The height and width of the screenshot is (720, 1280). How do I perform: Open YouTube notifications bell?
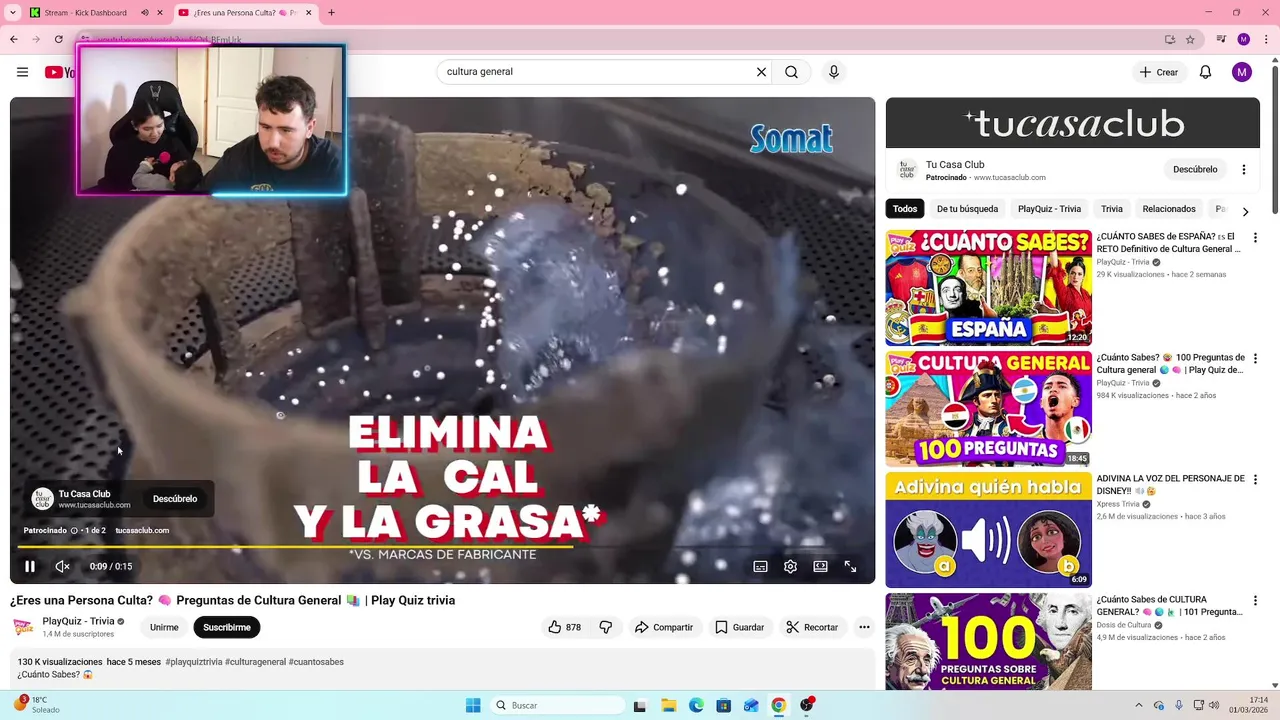1206,72
